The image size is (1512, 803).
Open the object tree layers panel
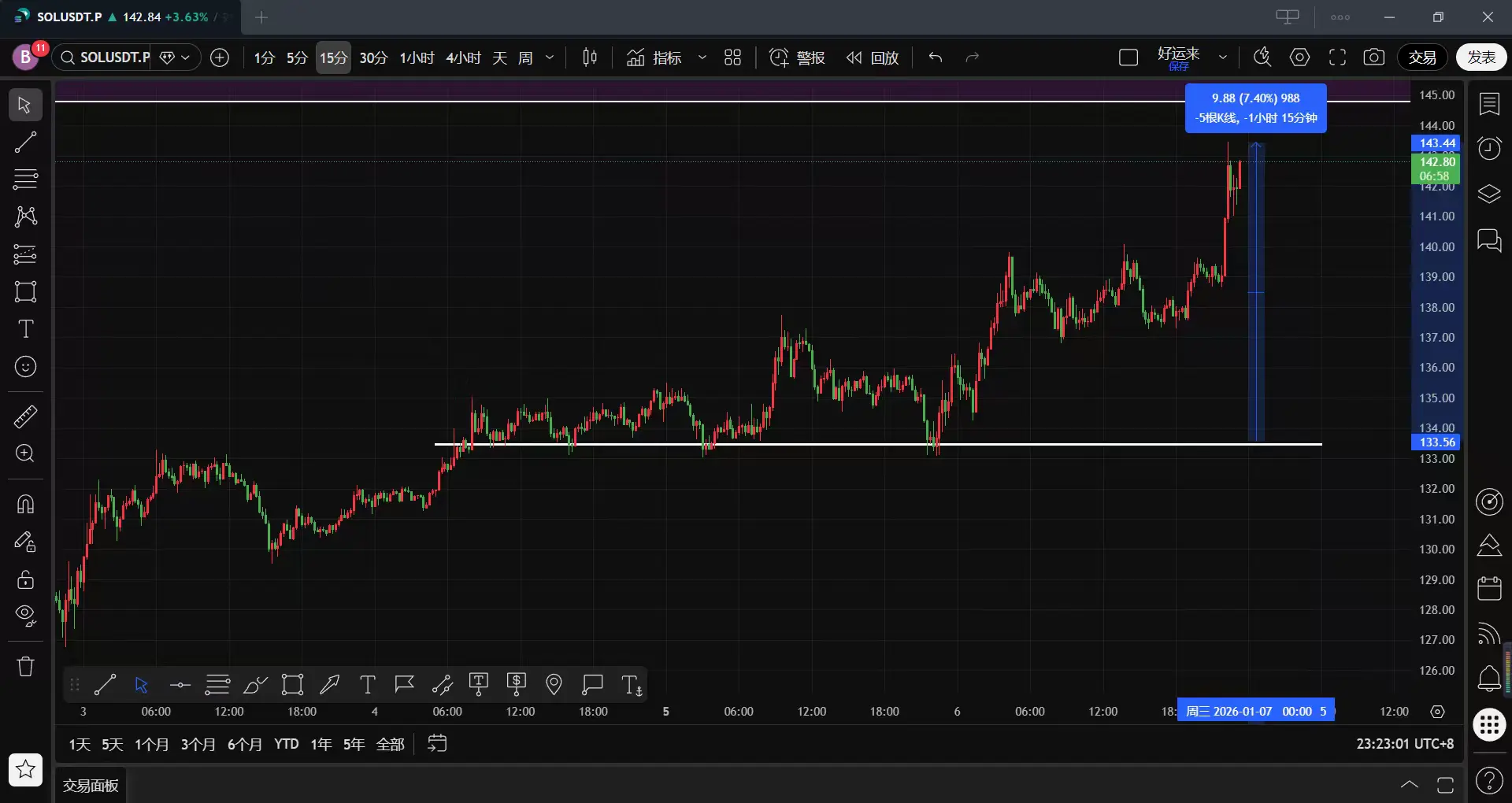pyautogui.click(x=1489, y=194)
